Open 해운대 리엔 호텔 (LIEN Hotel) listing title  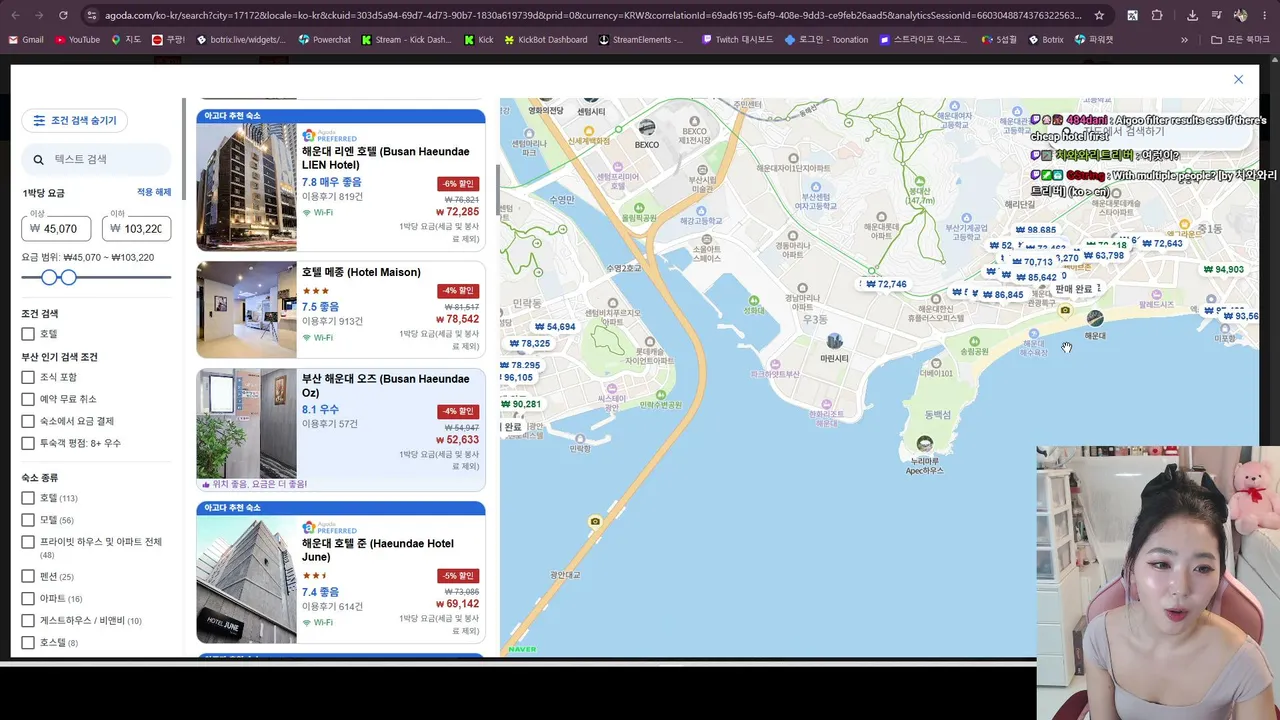click(x=385, y=158)
